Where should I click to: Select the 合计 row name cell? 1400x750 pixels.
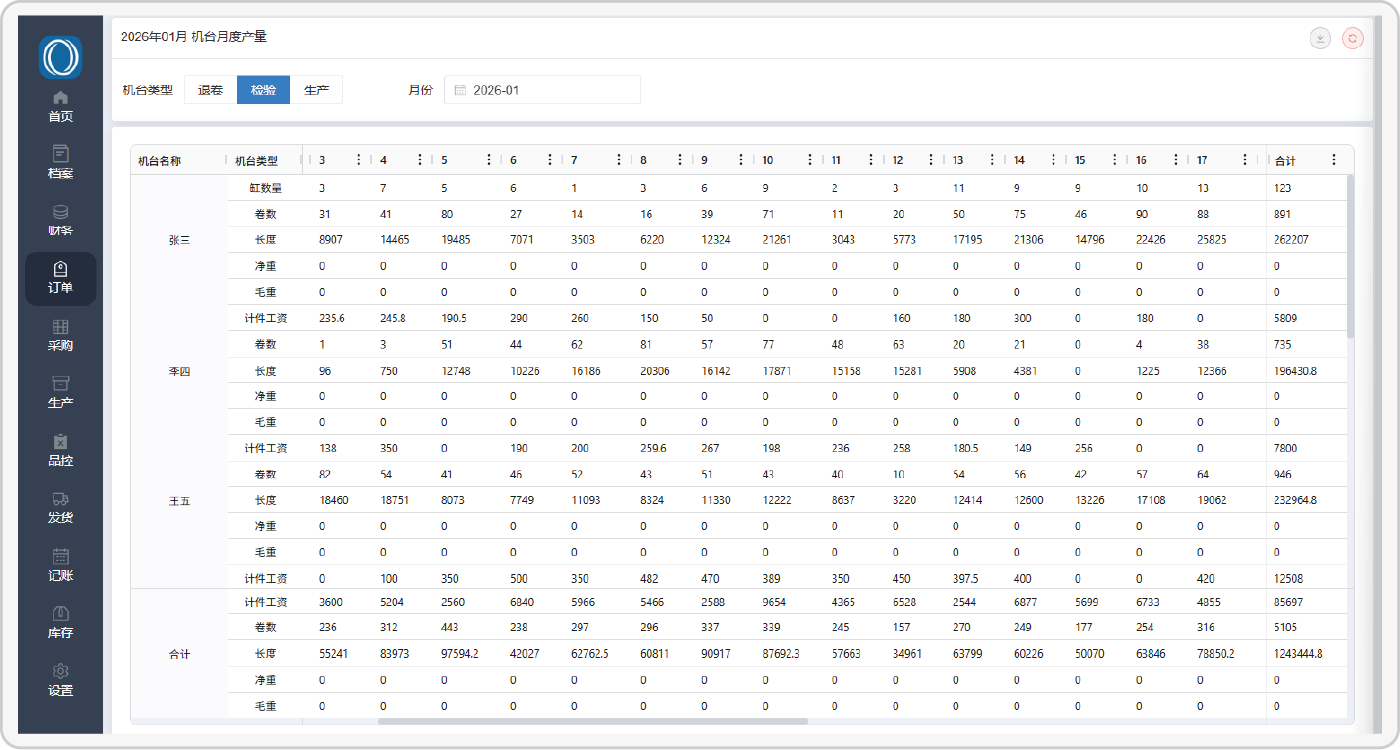coord(179,654)
